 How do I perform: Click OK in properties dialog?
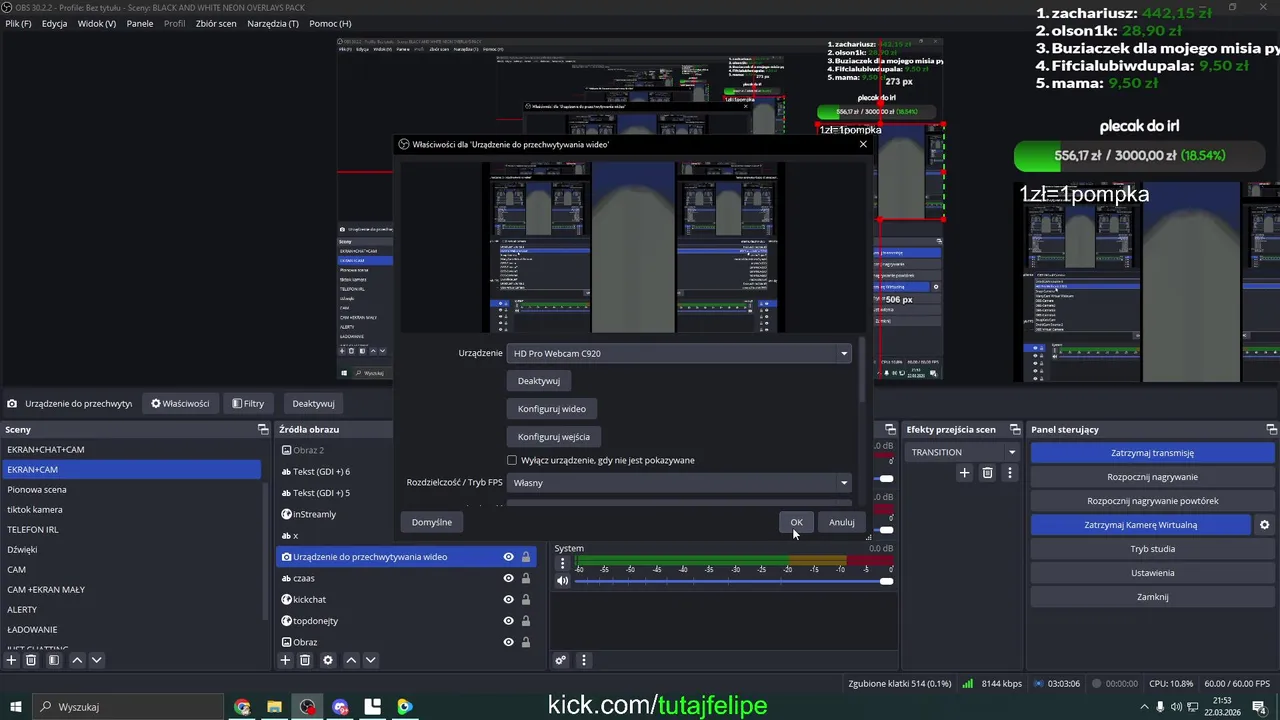tap(796, 522)
